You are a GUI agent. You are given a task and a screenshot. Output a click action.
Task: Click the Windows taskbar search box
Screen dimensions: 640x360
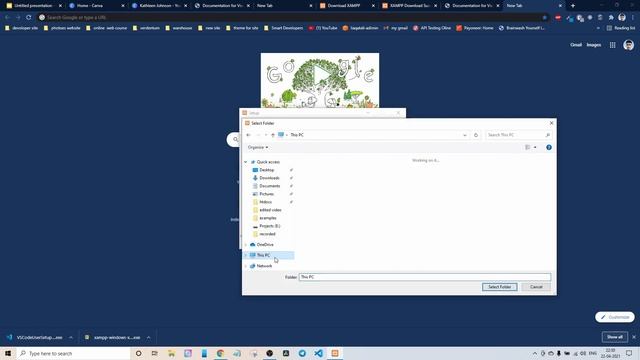pyautogui.click(x=74, y=353)
